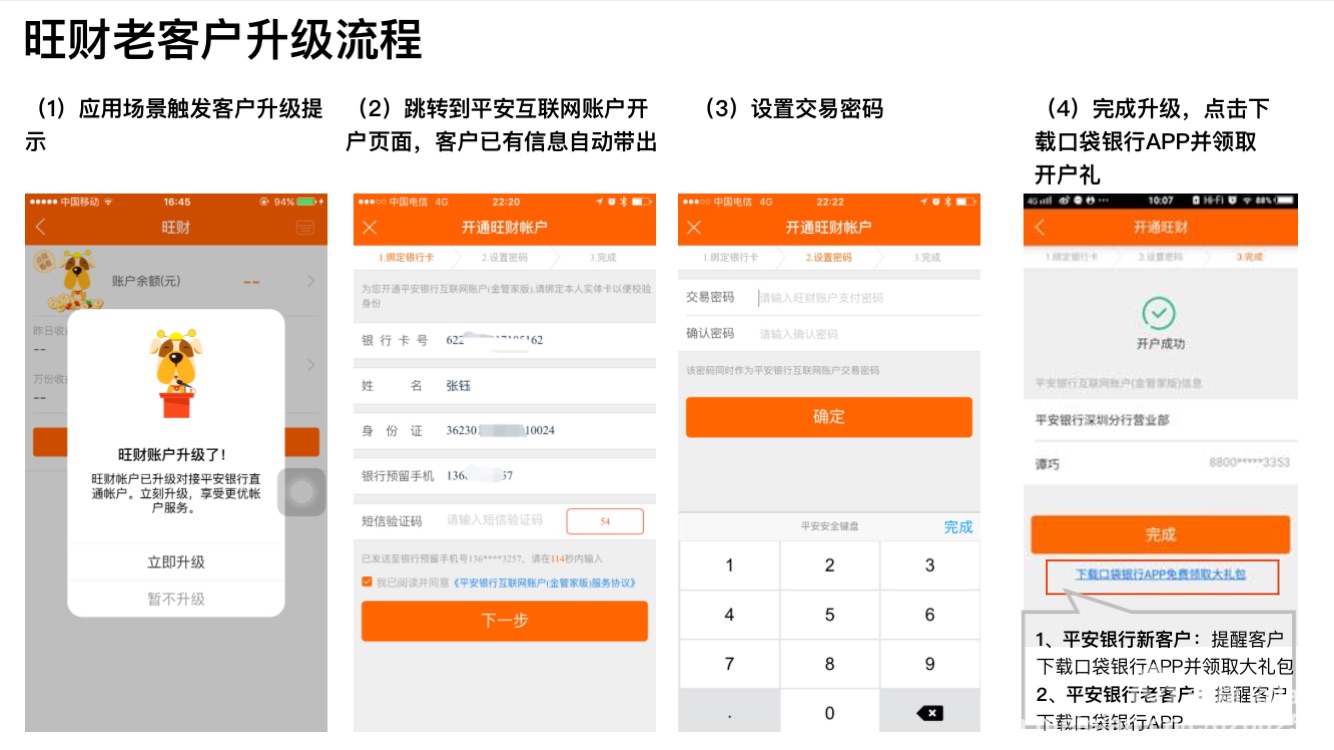Tap keypad digit 8
This screenshot has width=1334, height=750.
829,664
